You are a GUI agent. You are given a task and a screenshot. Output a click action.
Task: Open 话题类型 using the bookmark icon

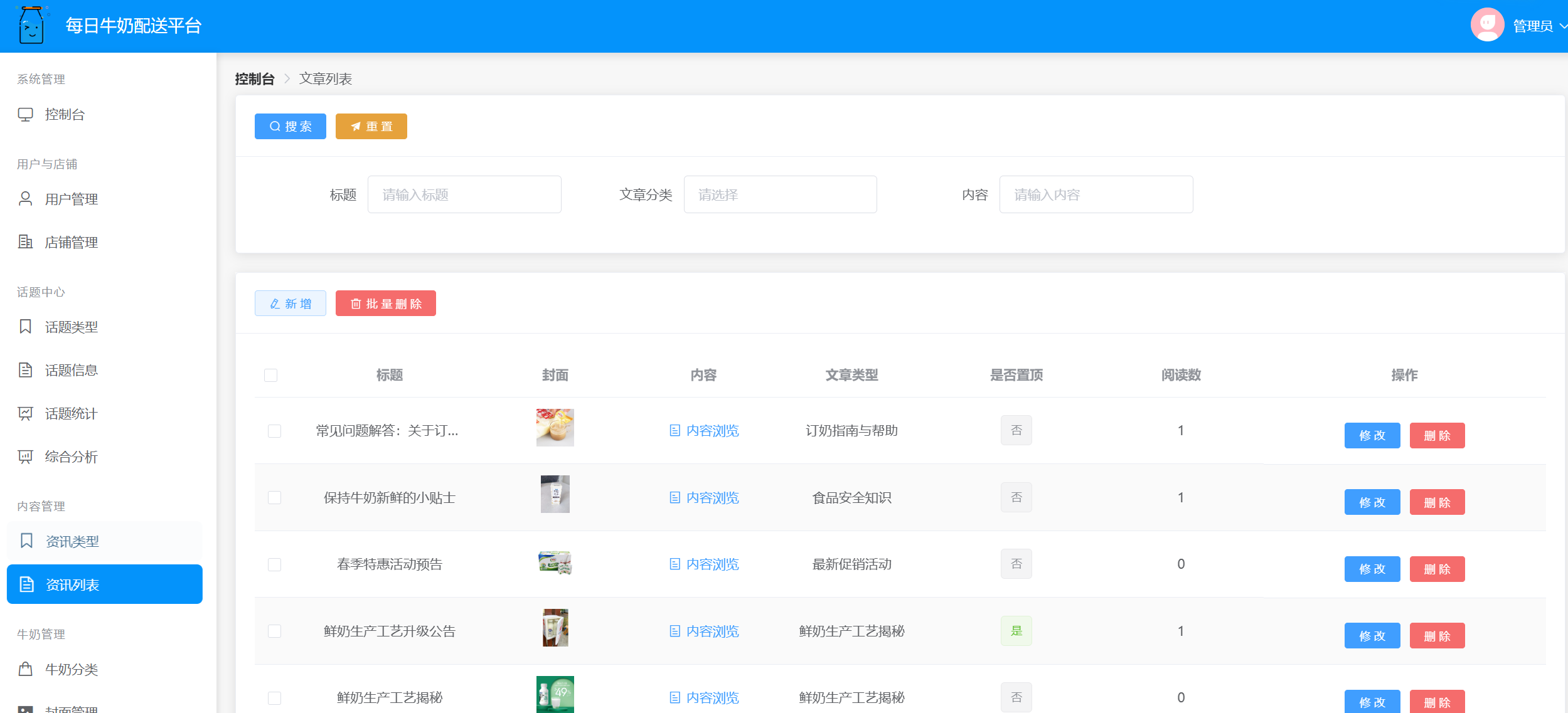pos(26,326)
